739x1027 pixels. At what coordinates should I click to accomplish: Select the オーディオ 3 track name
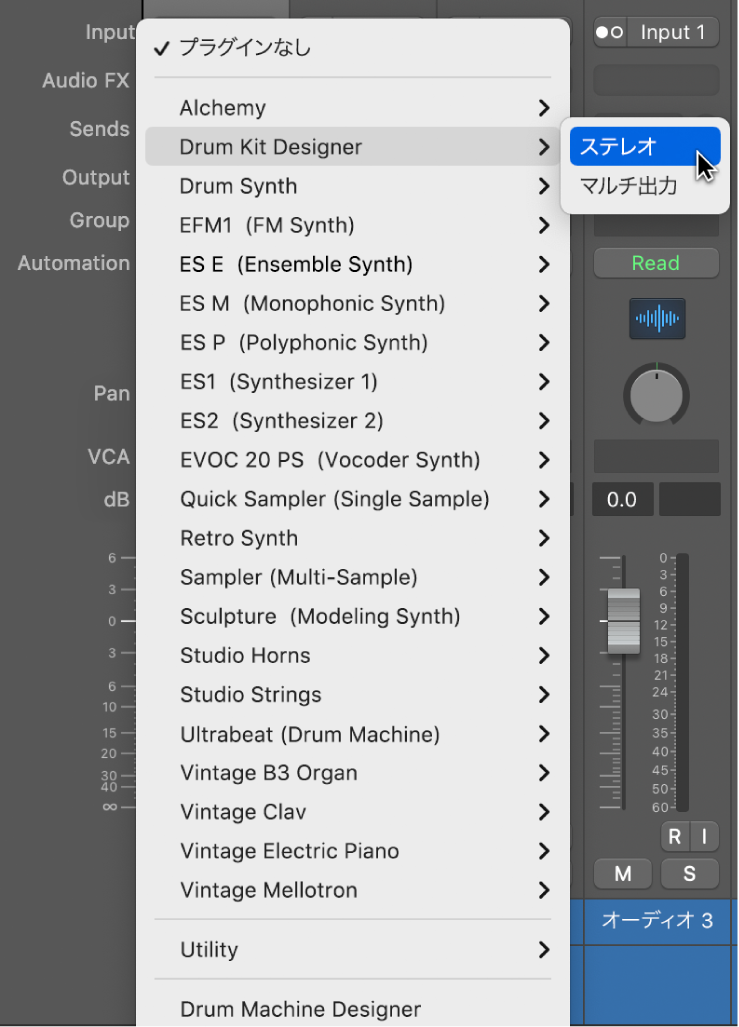[656, 920]
